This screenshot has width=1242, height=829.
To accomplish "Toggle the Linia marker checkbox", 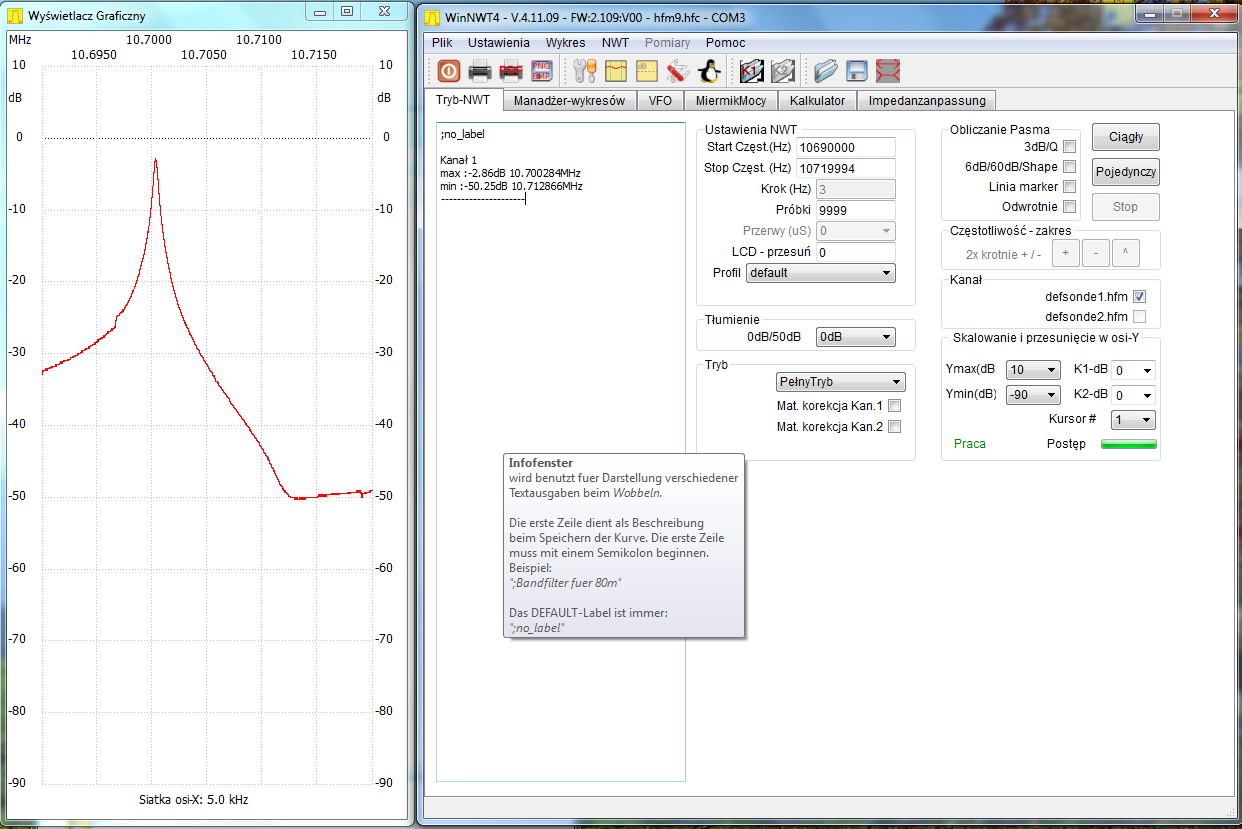I will (x=1069, y=187).
